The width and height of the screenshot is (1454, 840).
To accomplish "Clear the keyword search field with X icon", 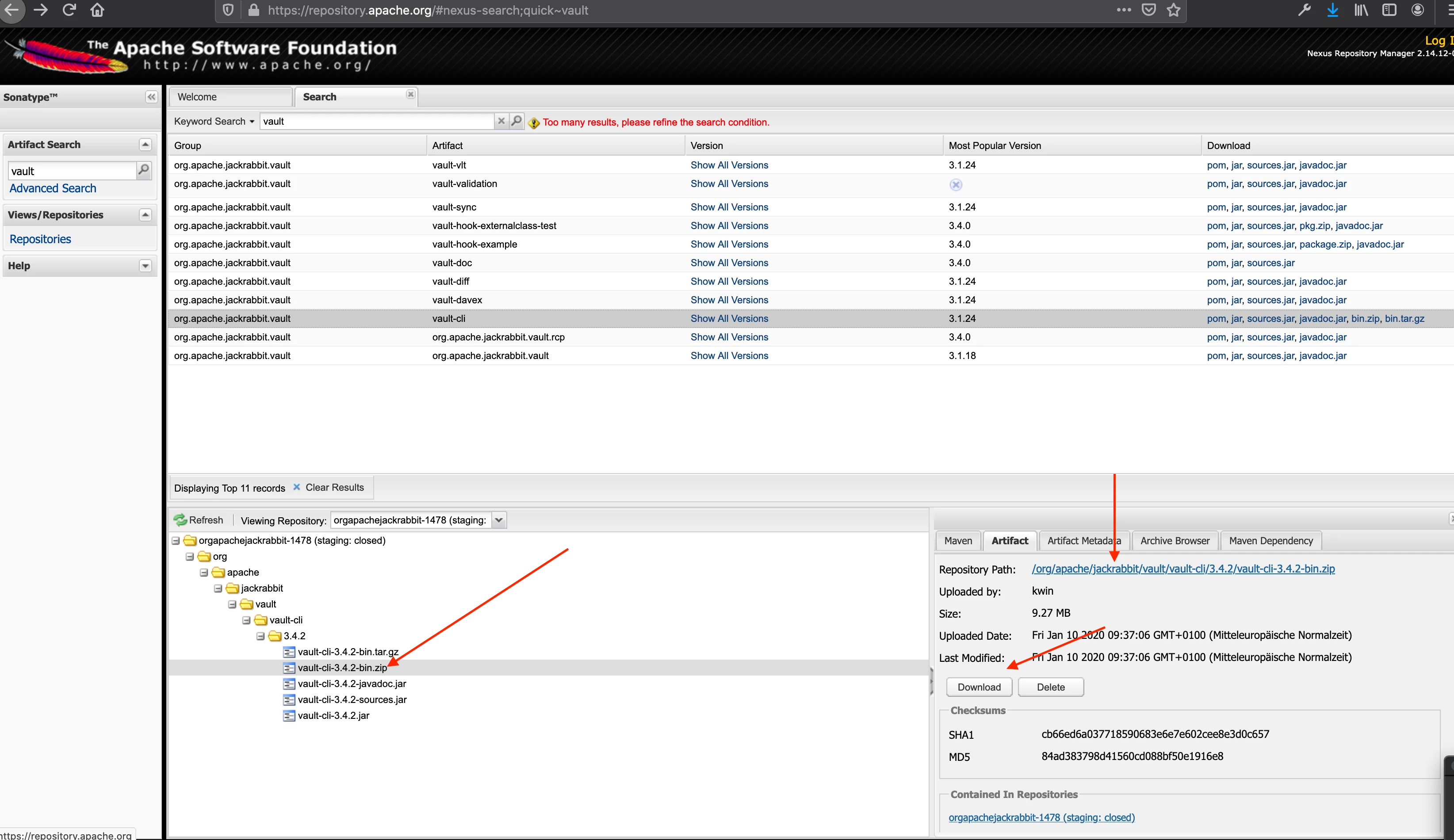I will tap(501, 121).
